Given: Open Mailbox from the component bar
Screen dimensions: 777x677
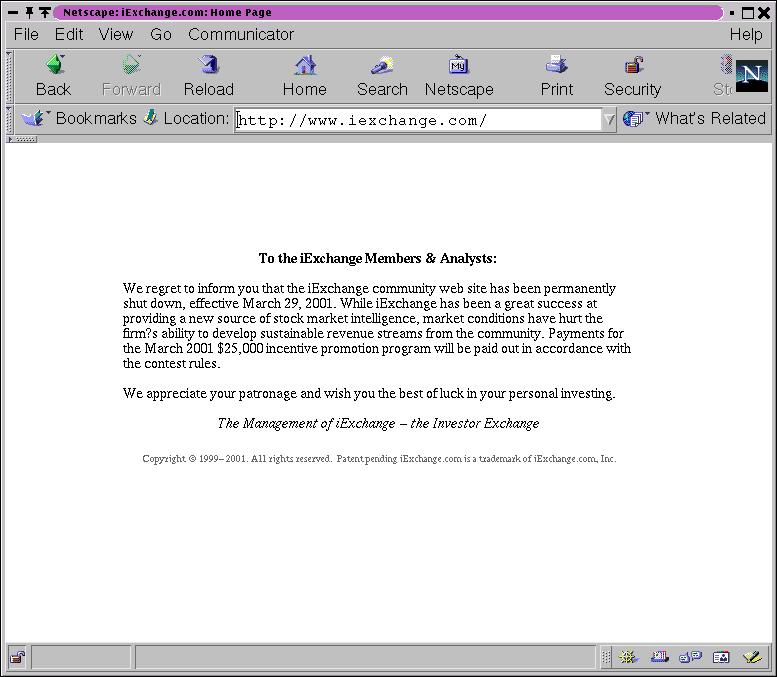Looking at the screenshot, I should [660, 657].
